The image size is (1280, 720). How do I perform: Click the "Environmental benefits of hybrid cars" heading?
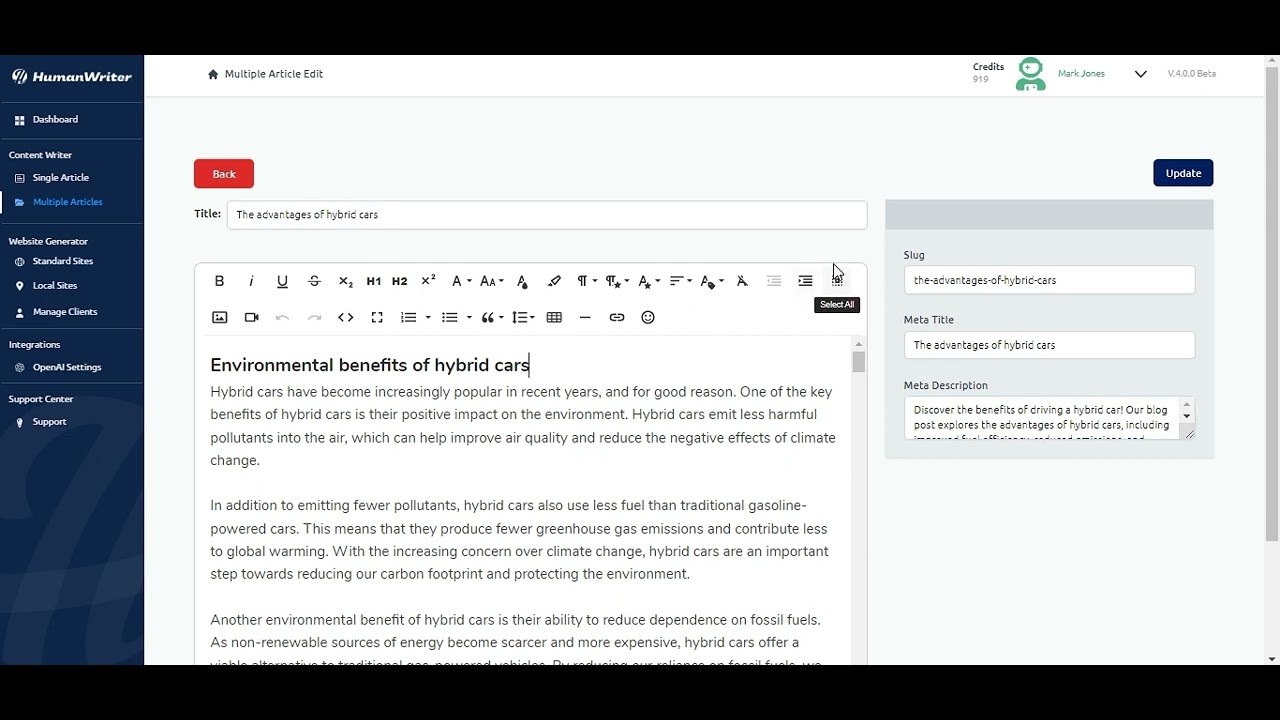[370, 365]
